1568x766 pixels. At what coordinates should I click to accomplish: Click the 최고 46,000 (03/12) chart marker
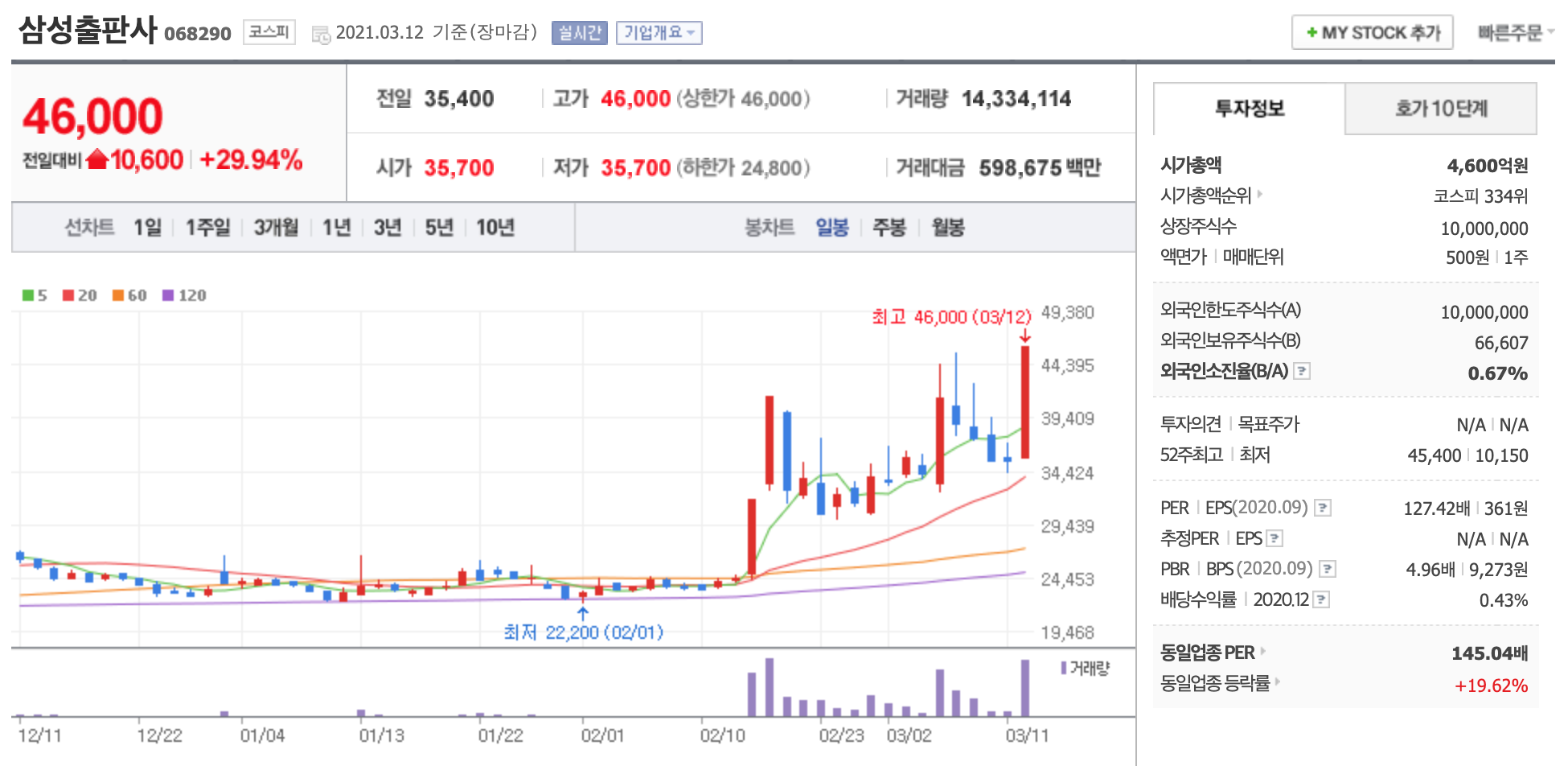951,317
